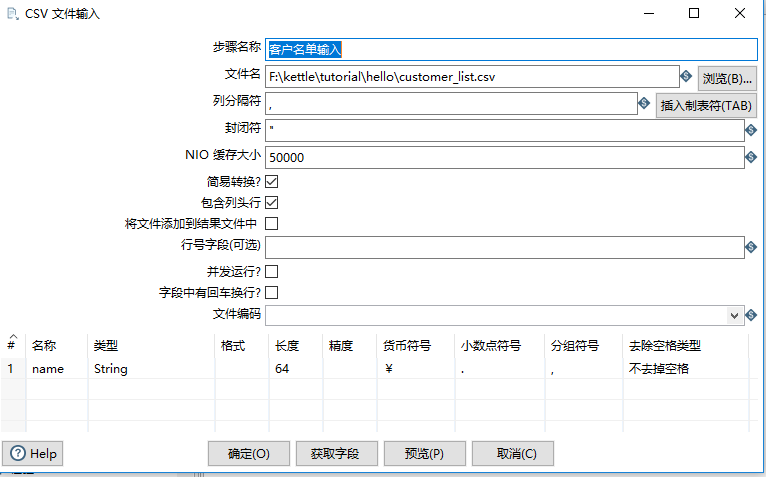Maximize the CSV 文件输入 window
Screen dimensions: 766x477
[x=694, y=13]
